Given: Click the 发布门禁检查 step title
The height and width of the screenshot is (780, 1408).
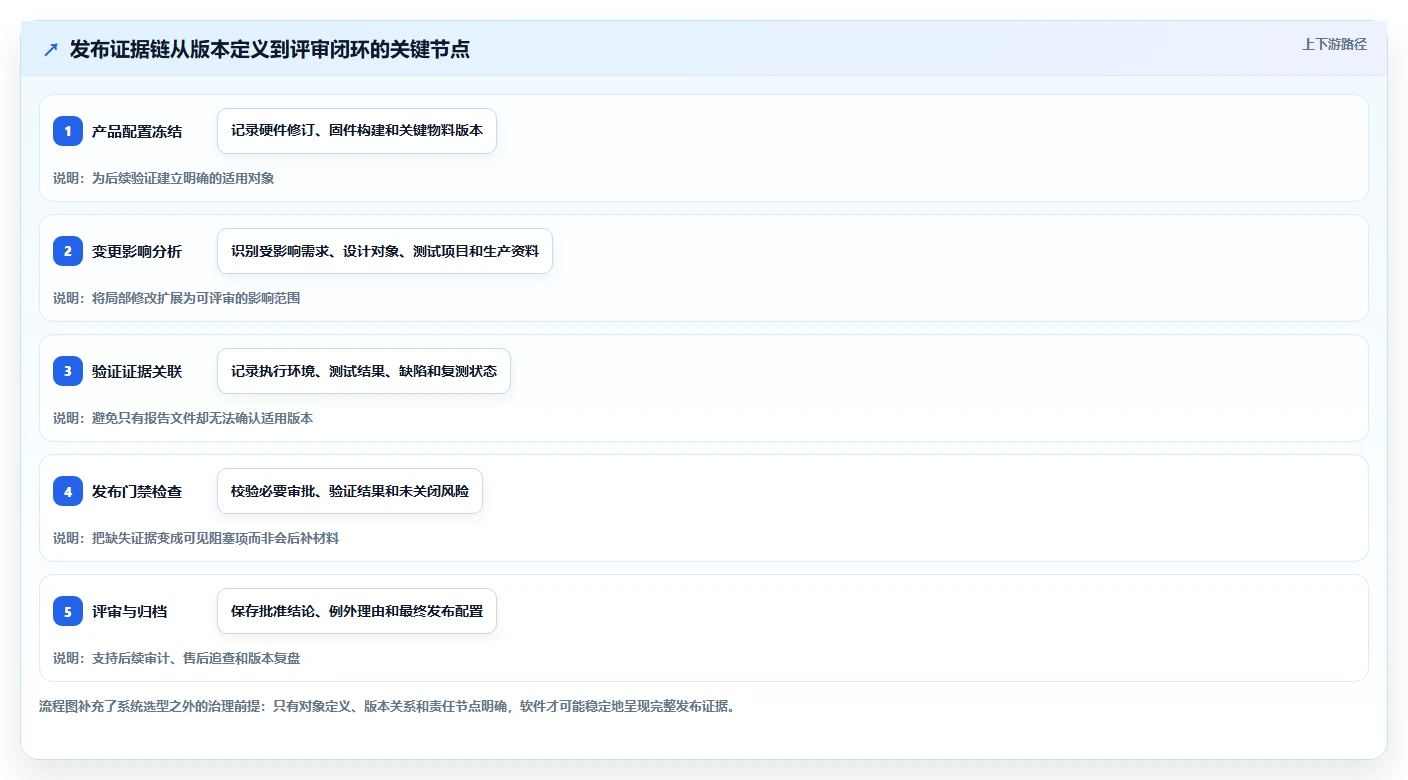Looking at the screenshot, I should coord(137,491).
